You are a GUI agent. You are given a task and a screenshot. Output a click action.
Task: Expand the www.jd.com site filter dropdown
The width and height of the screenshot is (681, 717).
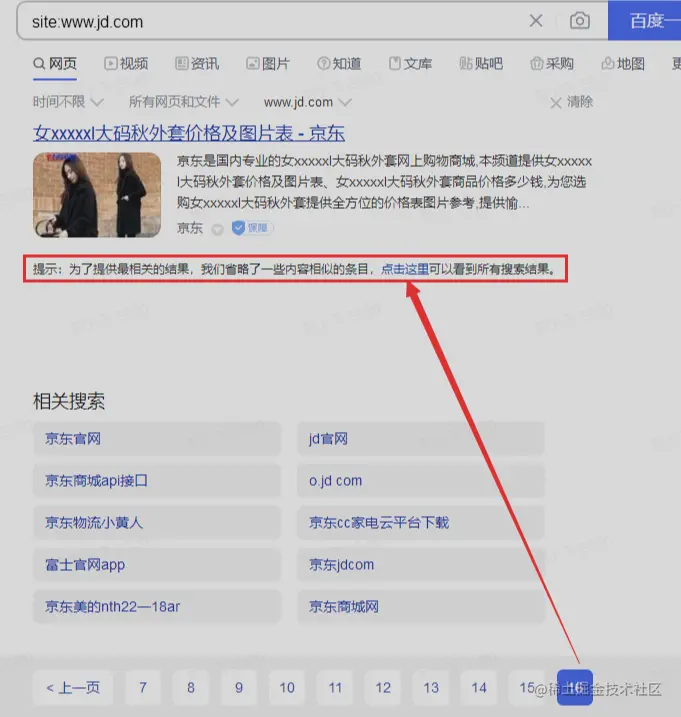[308, 102]
